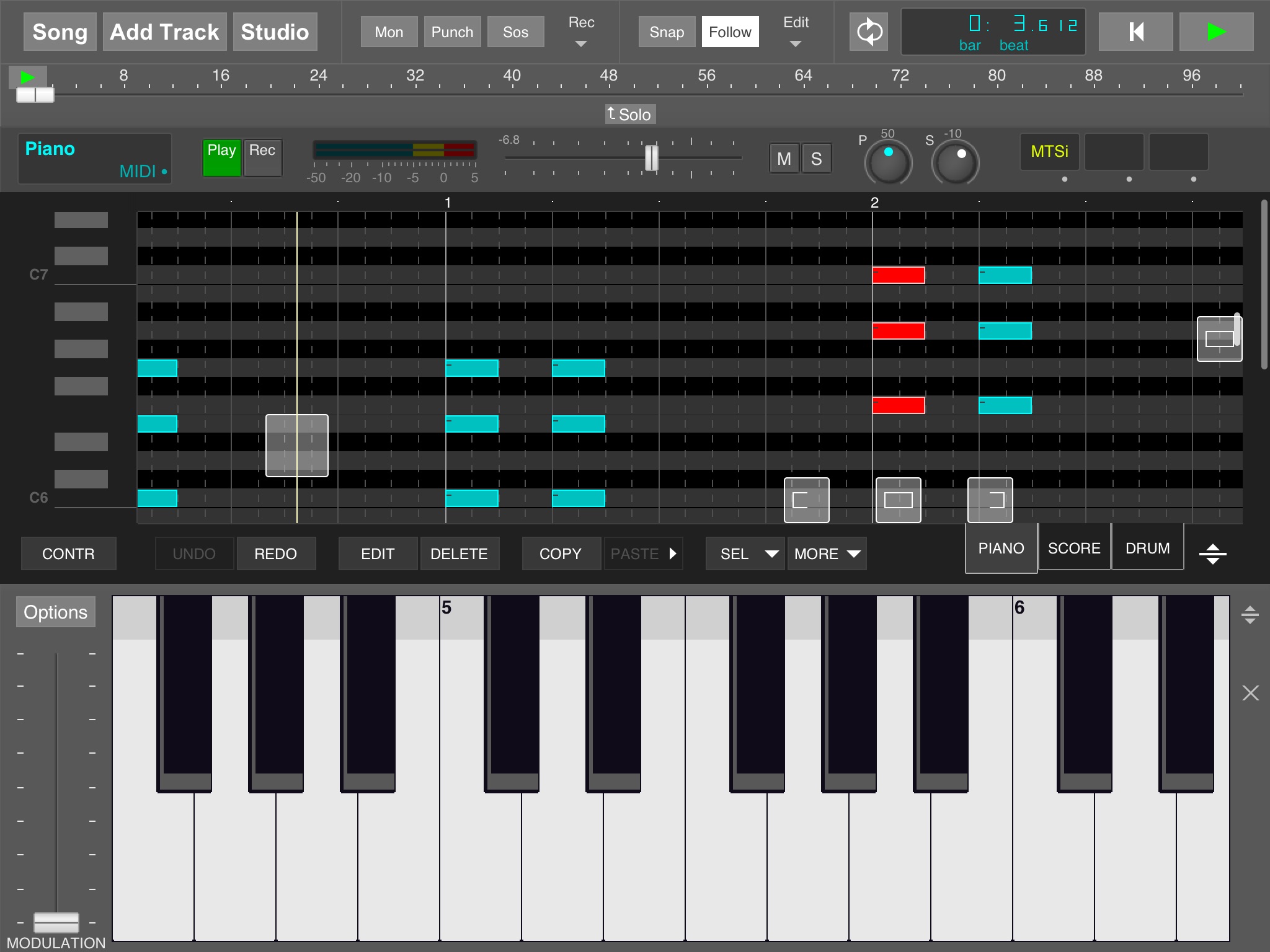Tap the grey selection box on piano roll
Screen dimensions: 1270x952
pyautogui.click(x=297, y=446)
